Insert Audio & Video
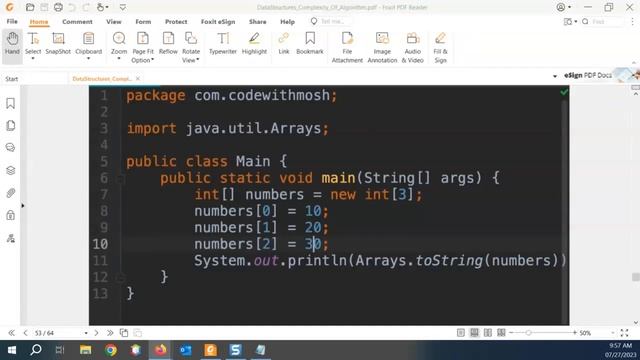 coord(413,47)
